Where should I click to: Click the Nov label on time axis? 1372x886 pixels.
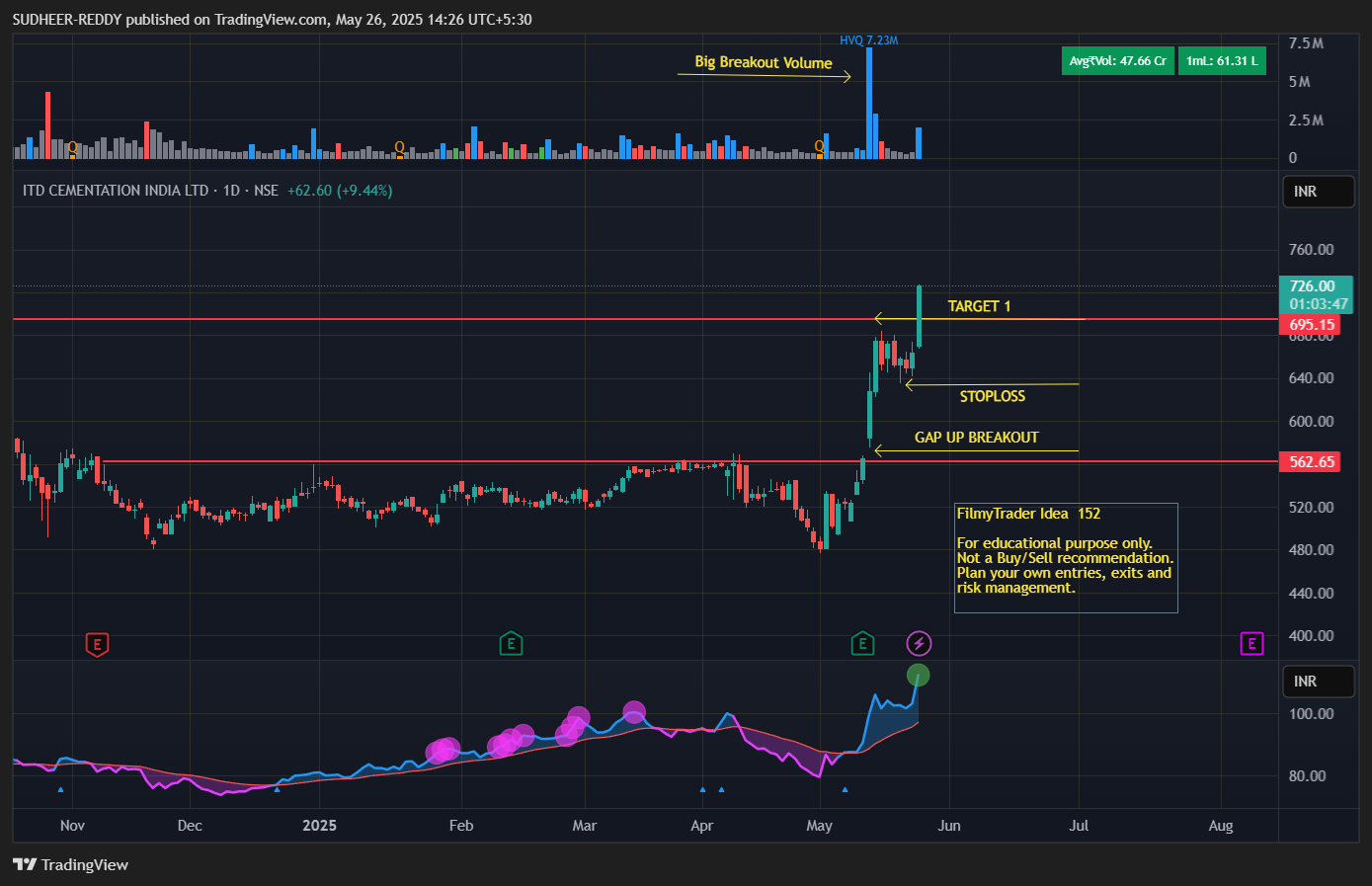point(72,826)
